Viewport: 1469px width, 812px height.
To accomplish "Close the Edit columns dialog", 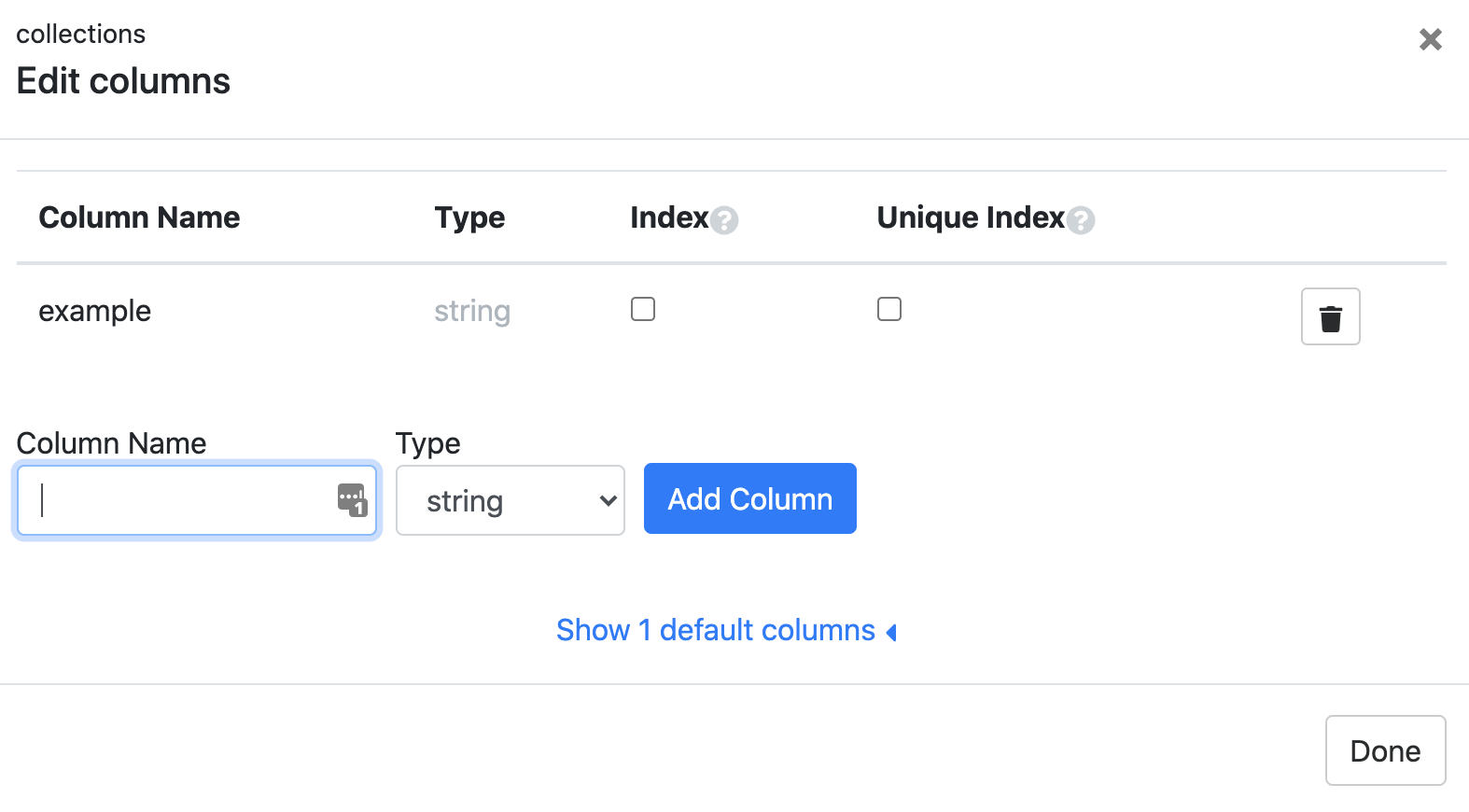I will (1430, 39).
